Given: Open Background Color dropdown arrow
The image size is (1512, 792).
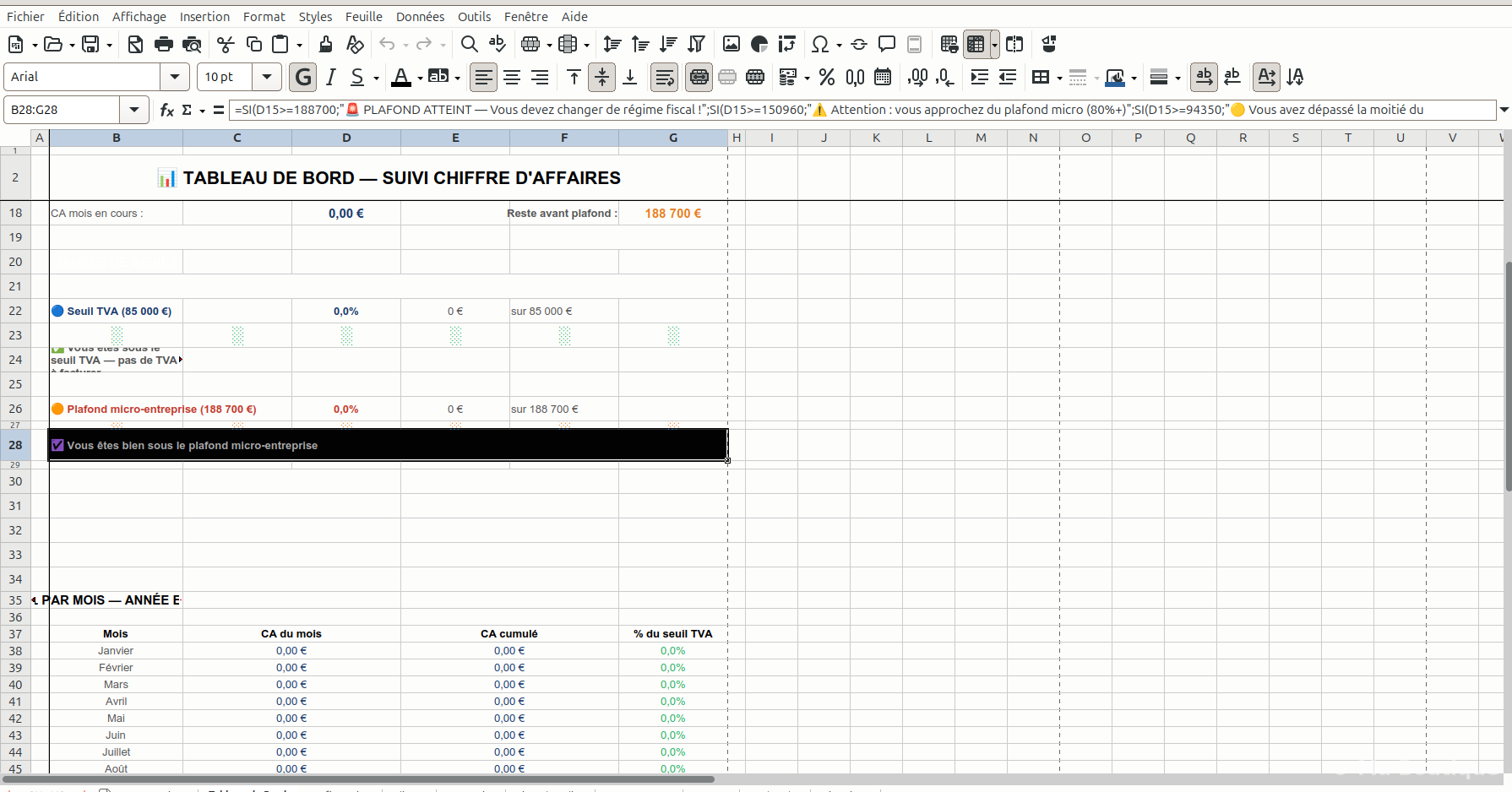Looking at the screenshot, I should pos(457,78).
